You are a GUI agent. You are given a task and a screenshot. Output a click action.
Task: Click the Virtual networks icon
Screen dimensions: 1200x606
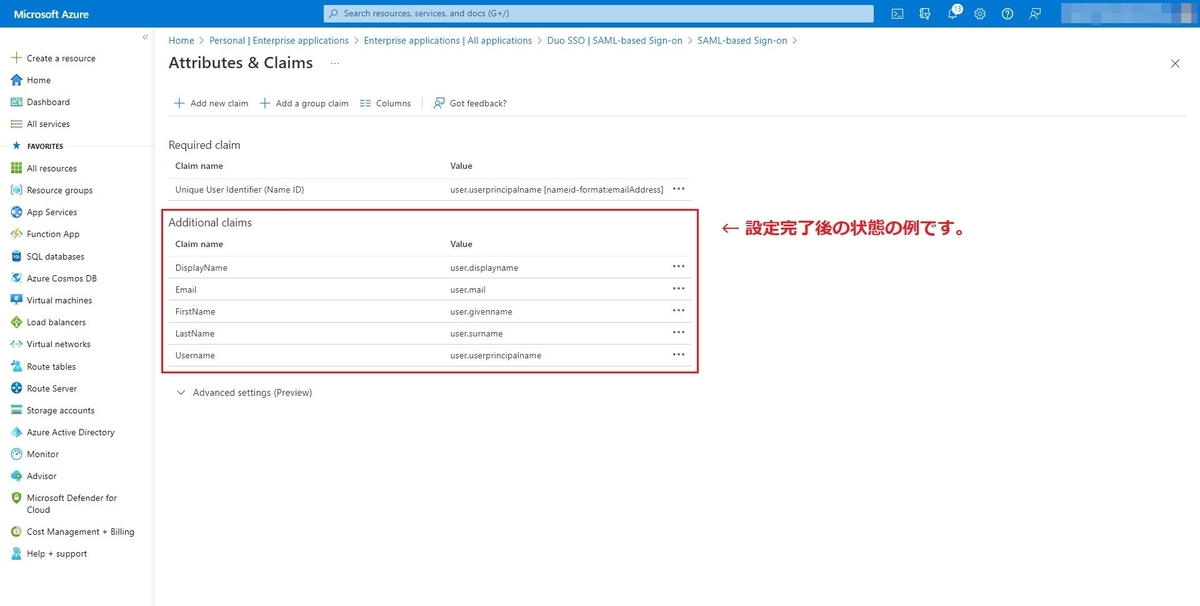click(16, 344)
